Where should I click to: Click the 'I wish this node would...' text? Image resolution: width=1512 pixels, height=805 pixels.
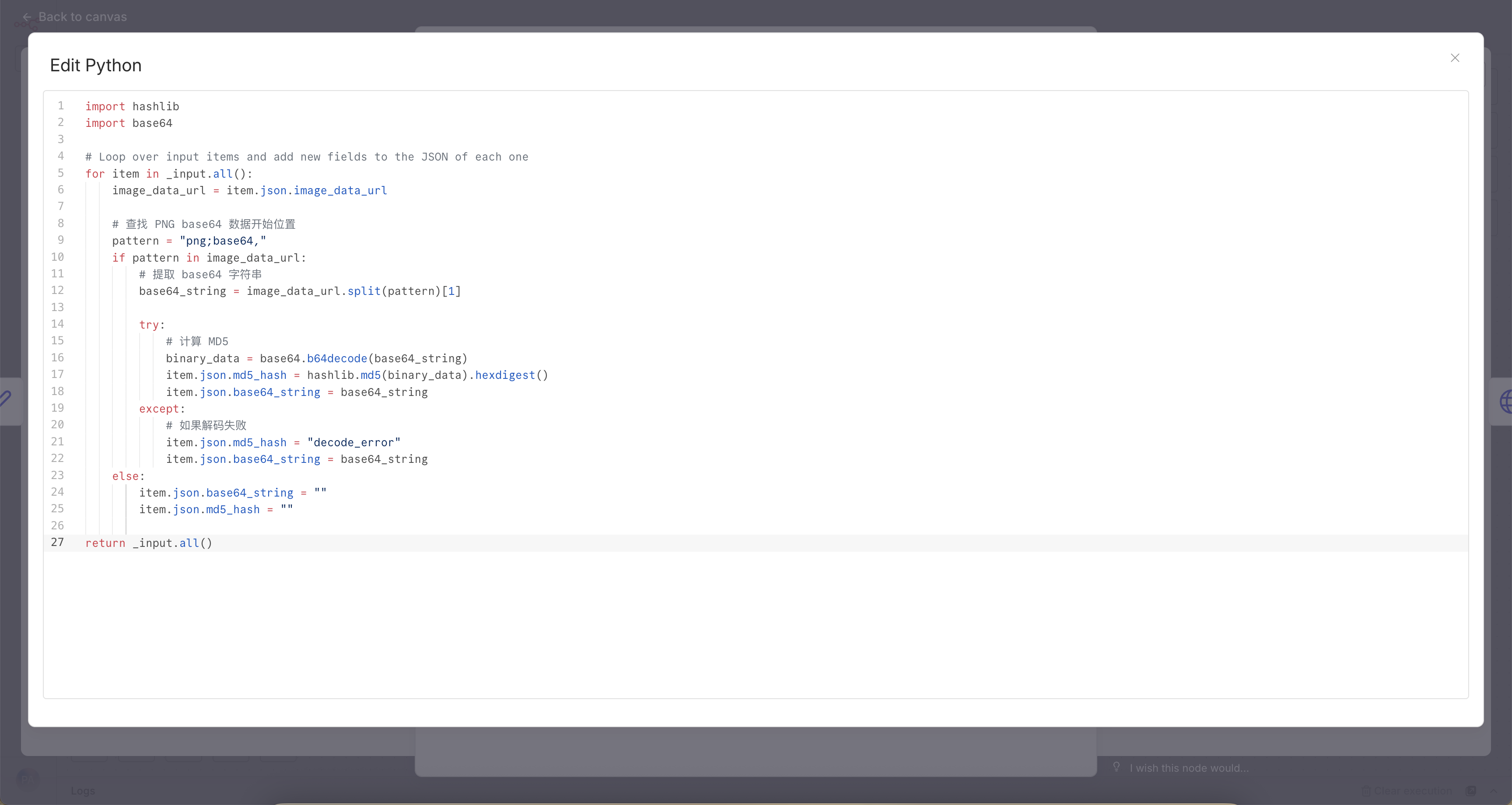[x=1189, y=768]
